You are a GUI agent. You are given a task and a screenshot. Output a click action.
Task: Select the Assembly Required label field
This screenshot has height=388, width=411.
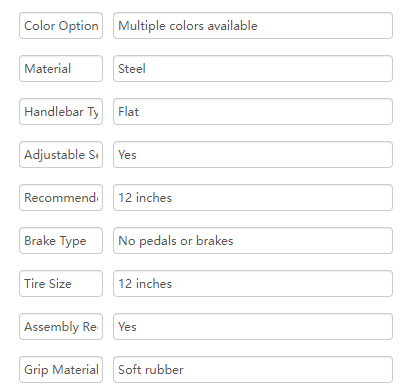61,327
